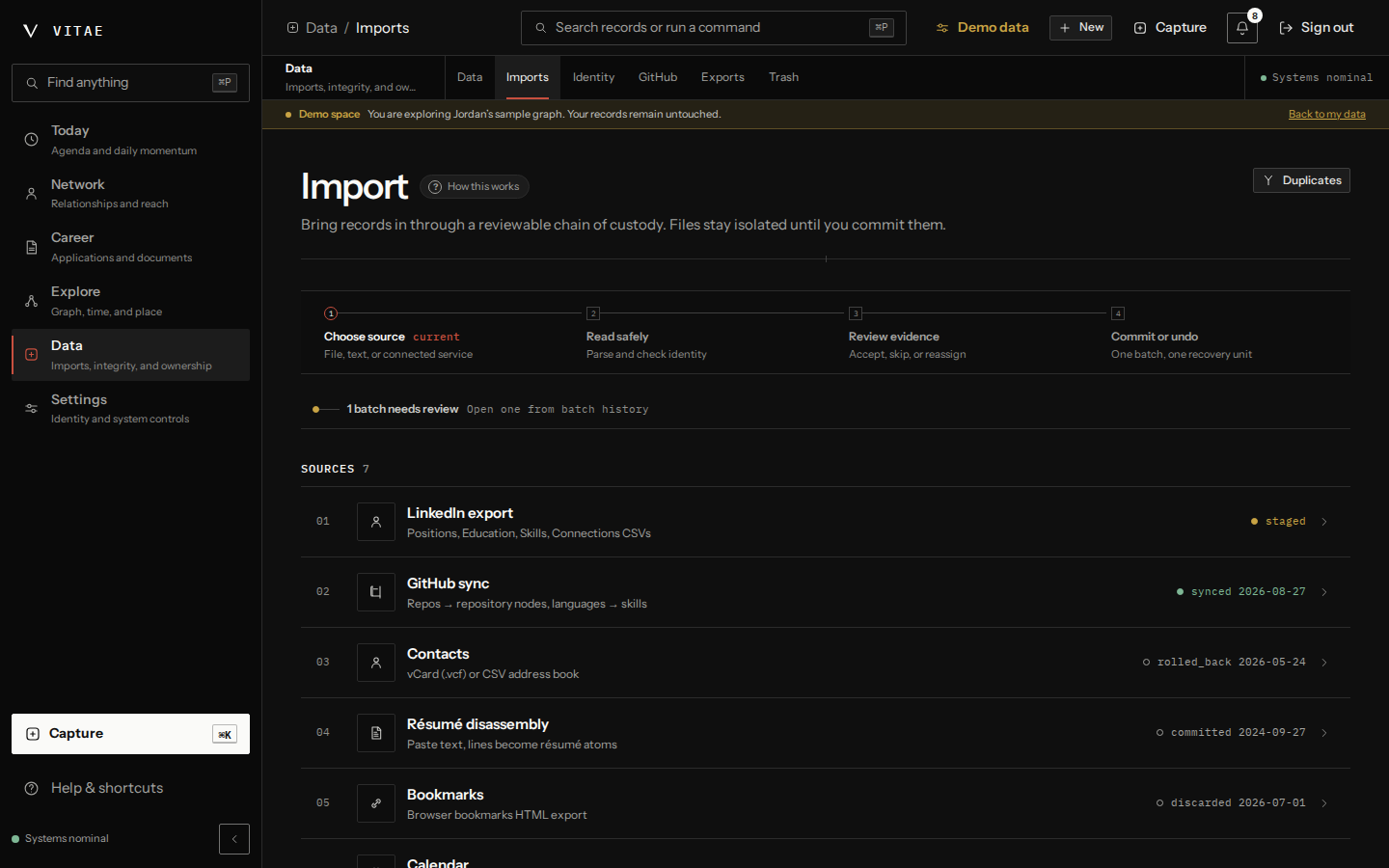The width and height of the screenshot is (1389, 868).
Task: Collapse the sidebar with the chevron button
Action: click(x=234, y=839)
